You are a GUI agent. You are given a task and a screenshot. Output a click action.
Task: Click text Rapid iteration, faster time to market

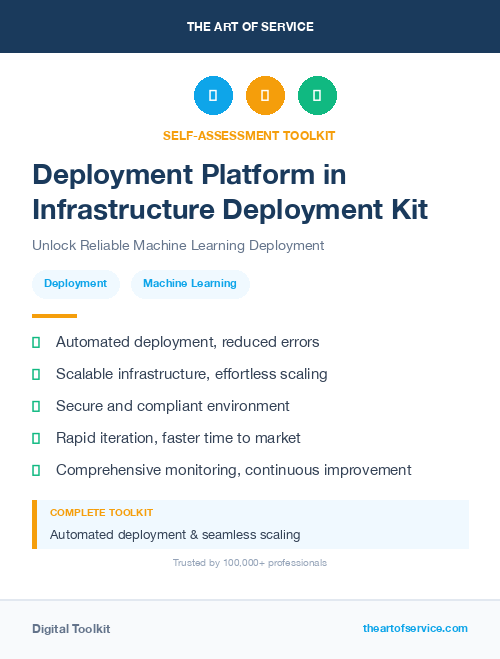point(178,438)
